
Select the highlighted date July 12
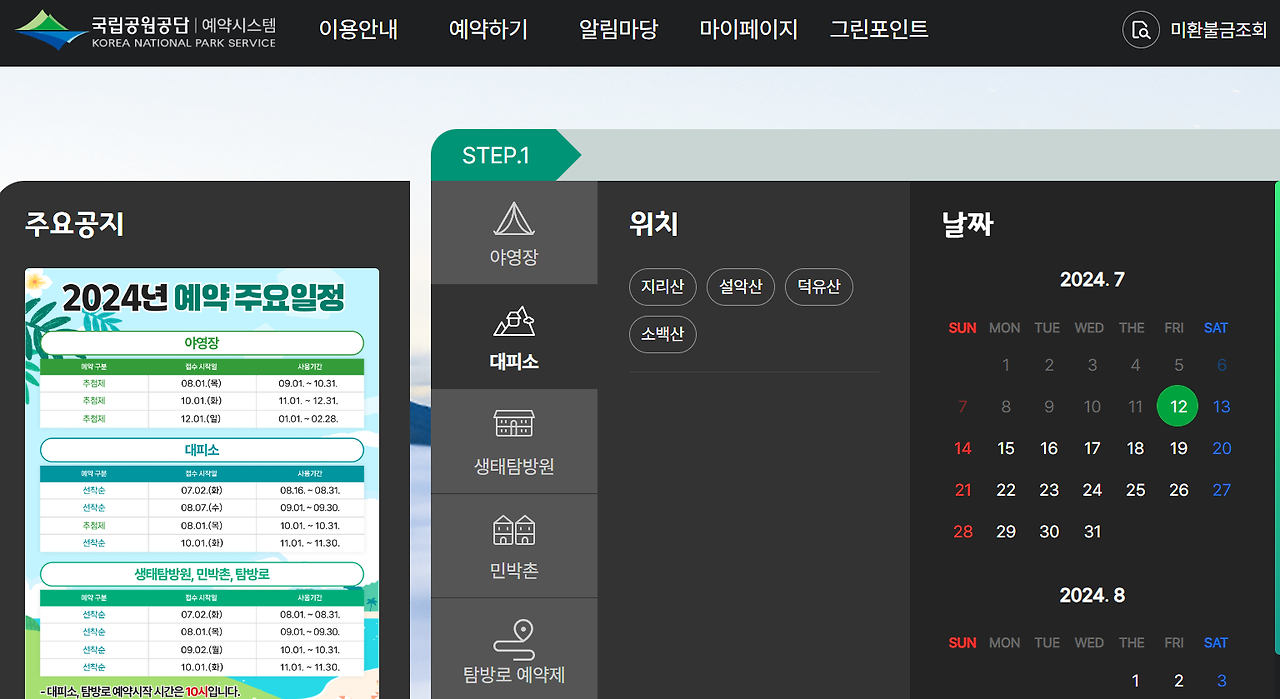click(1178, 406)
